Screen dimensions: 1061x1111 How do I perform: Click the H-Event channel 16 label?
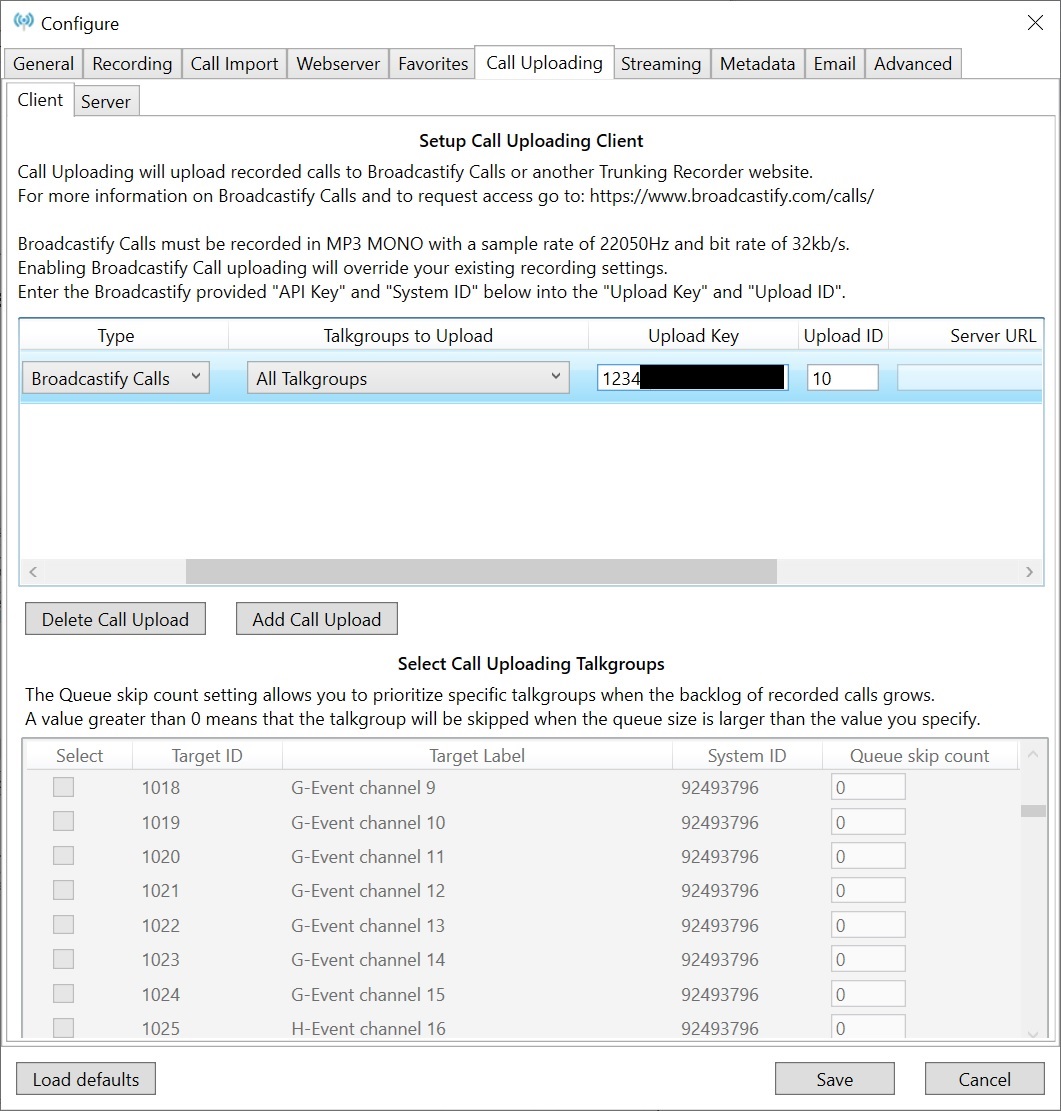[x=369, y=1028]
